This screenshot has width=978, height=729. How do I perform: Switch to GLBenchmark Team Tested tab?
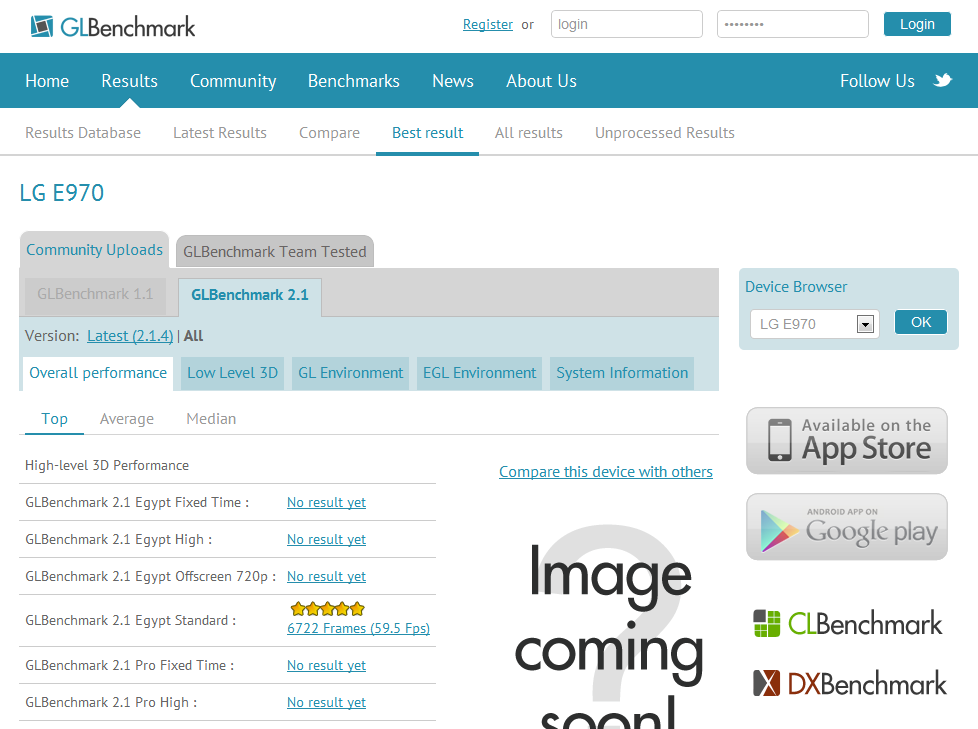point(274,251)
